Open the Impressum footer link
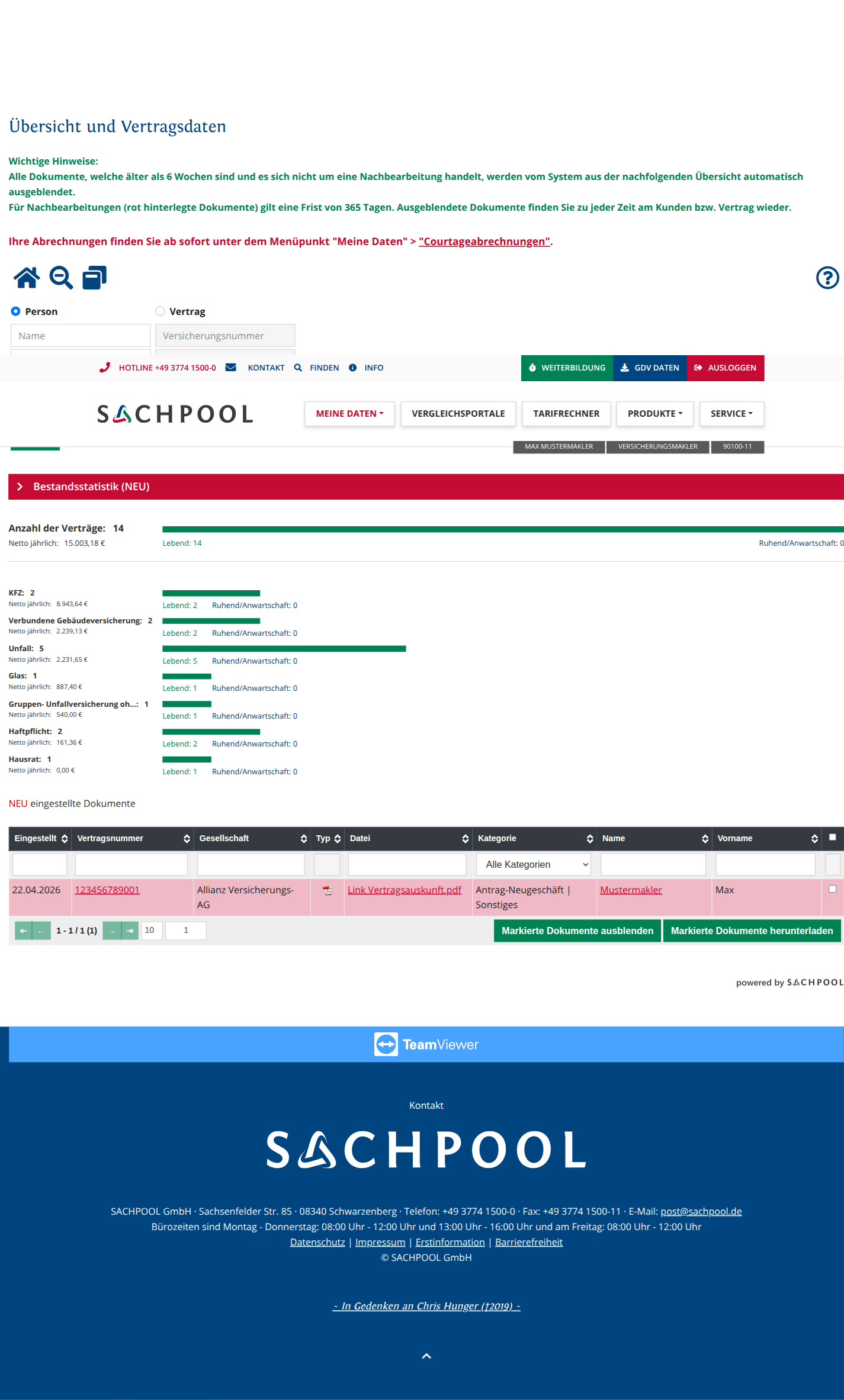 (x=380, y=1243)
